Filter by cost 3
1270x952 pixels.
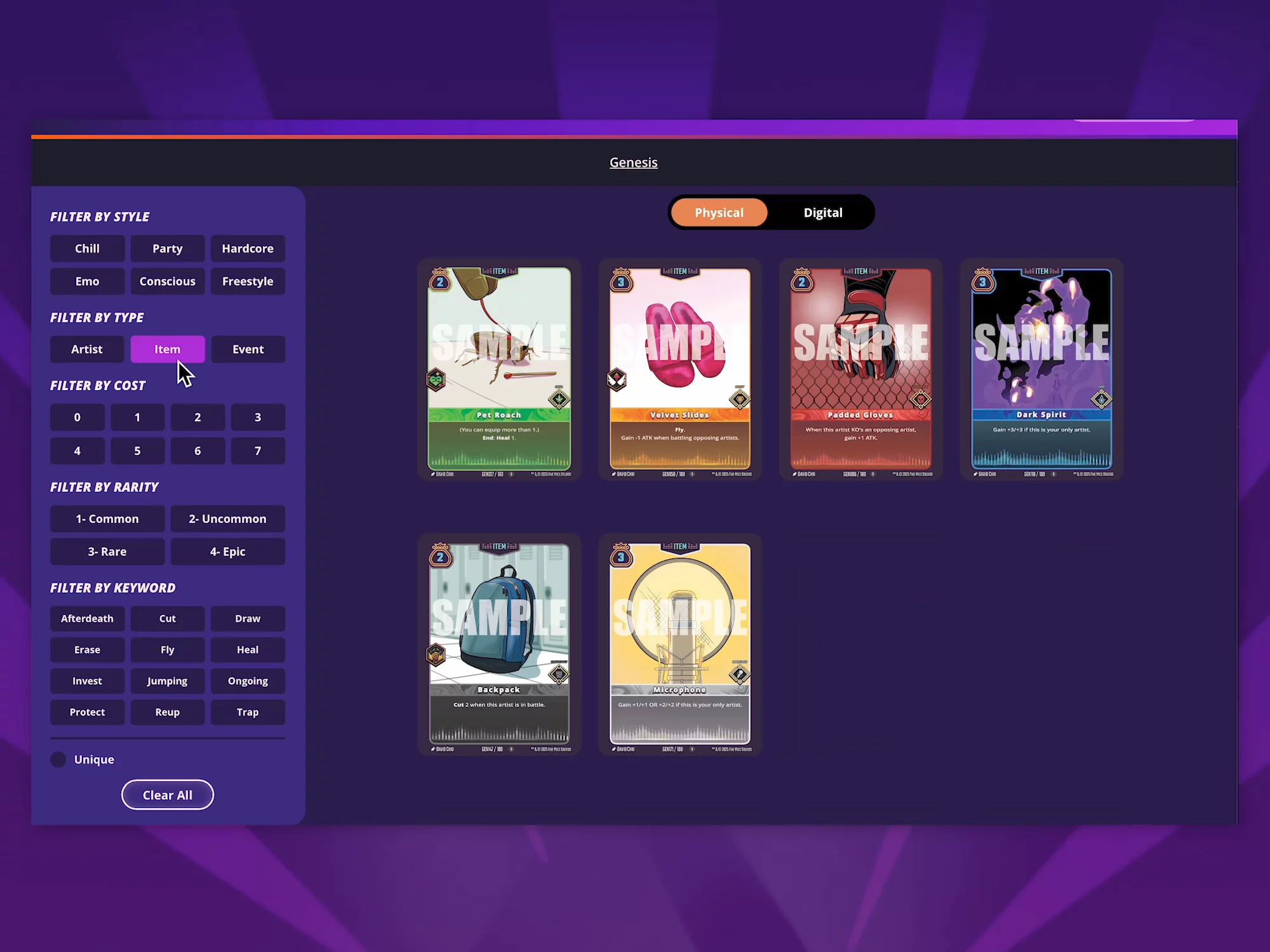click(258, 417)
